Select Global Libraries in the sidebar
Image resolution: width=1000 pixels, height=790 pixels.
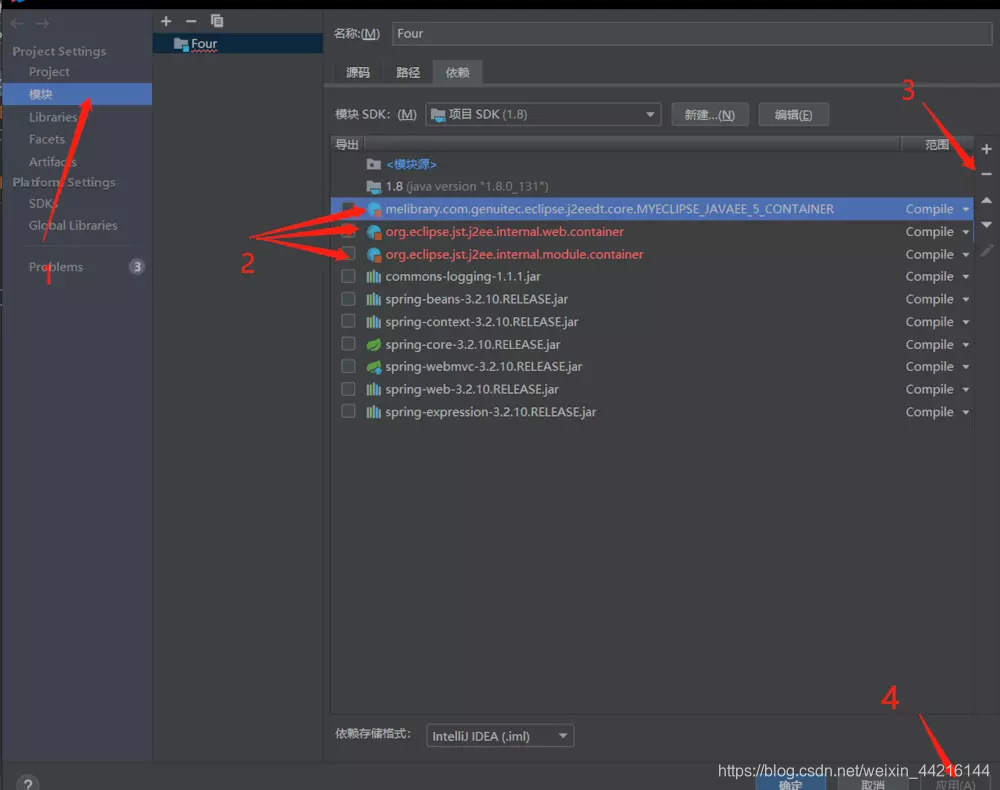(73, 226)
